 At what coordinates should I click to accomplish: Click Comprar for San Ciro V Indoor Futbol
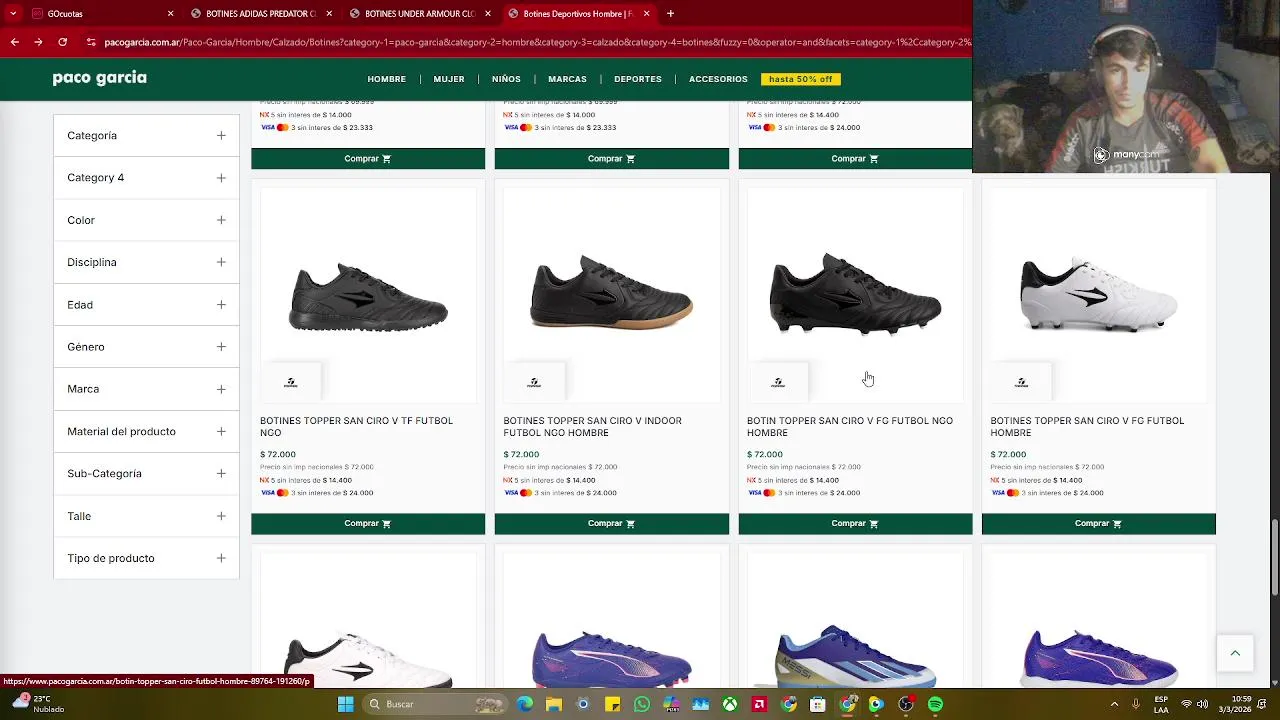click(611, 523)
